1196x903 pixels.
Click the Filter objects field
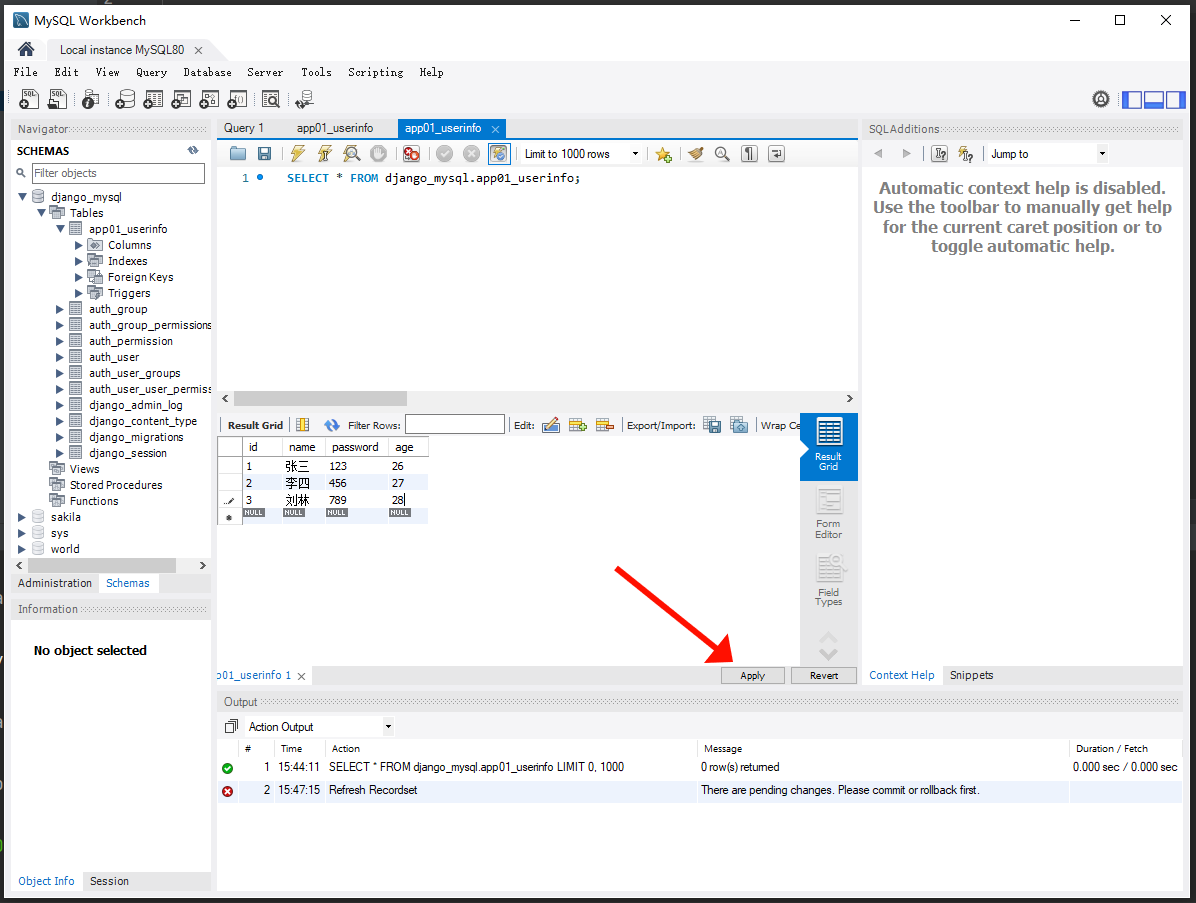point(118,173)
